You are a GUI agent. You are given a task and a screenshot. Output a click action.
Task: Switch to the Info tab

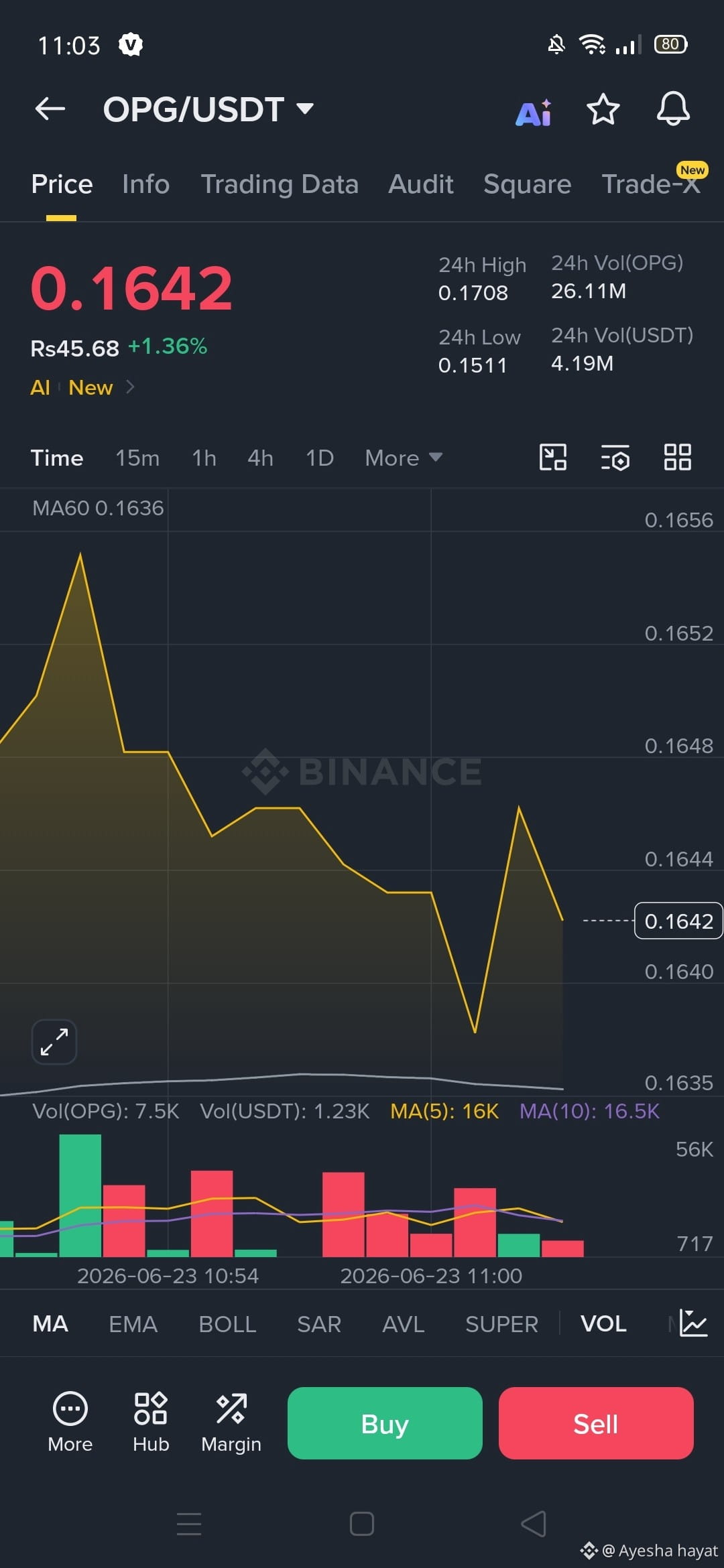click(x=145, y=184)
